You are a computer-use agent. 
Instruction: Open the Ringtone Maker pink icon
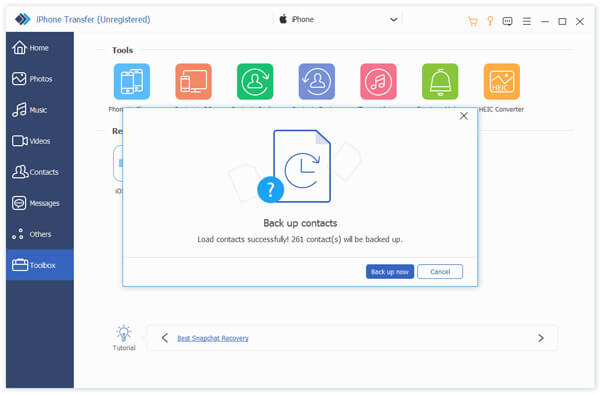coord(378,81)
